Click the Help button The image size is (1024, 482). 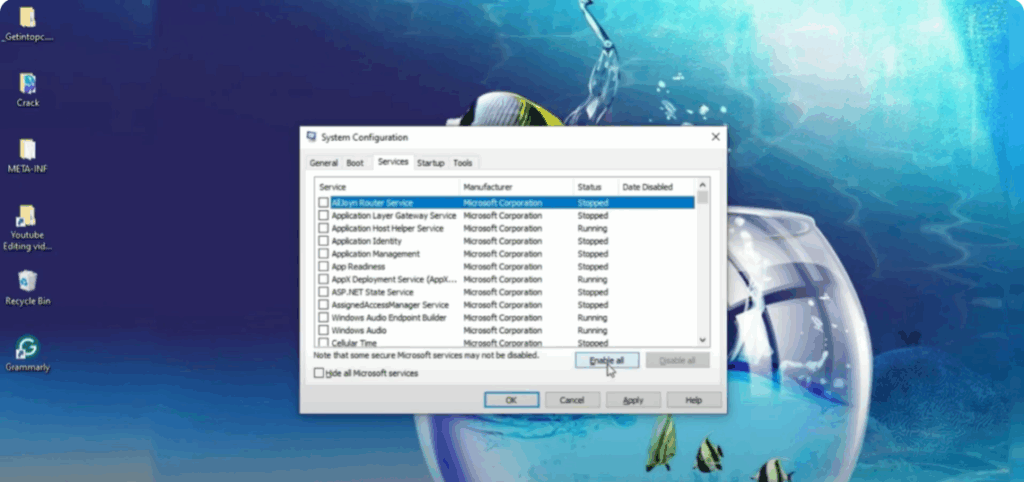coord(694,400)
